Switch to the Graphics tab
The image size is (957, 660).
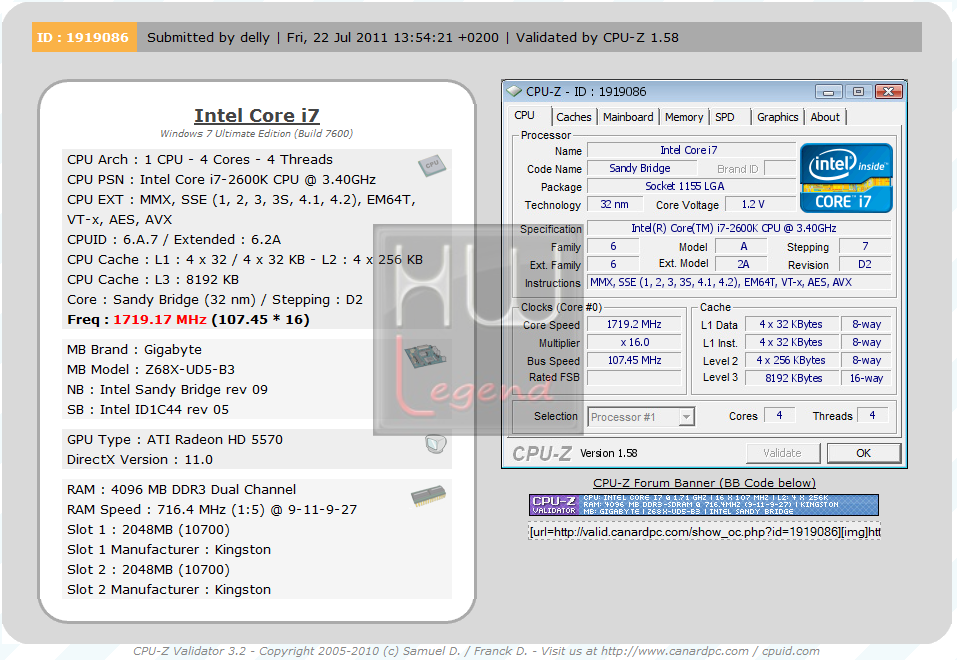click(x=777, y=117)
